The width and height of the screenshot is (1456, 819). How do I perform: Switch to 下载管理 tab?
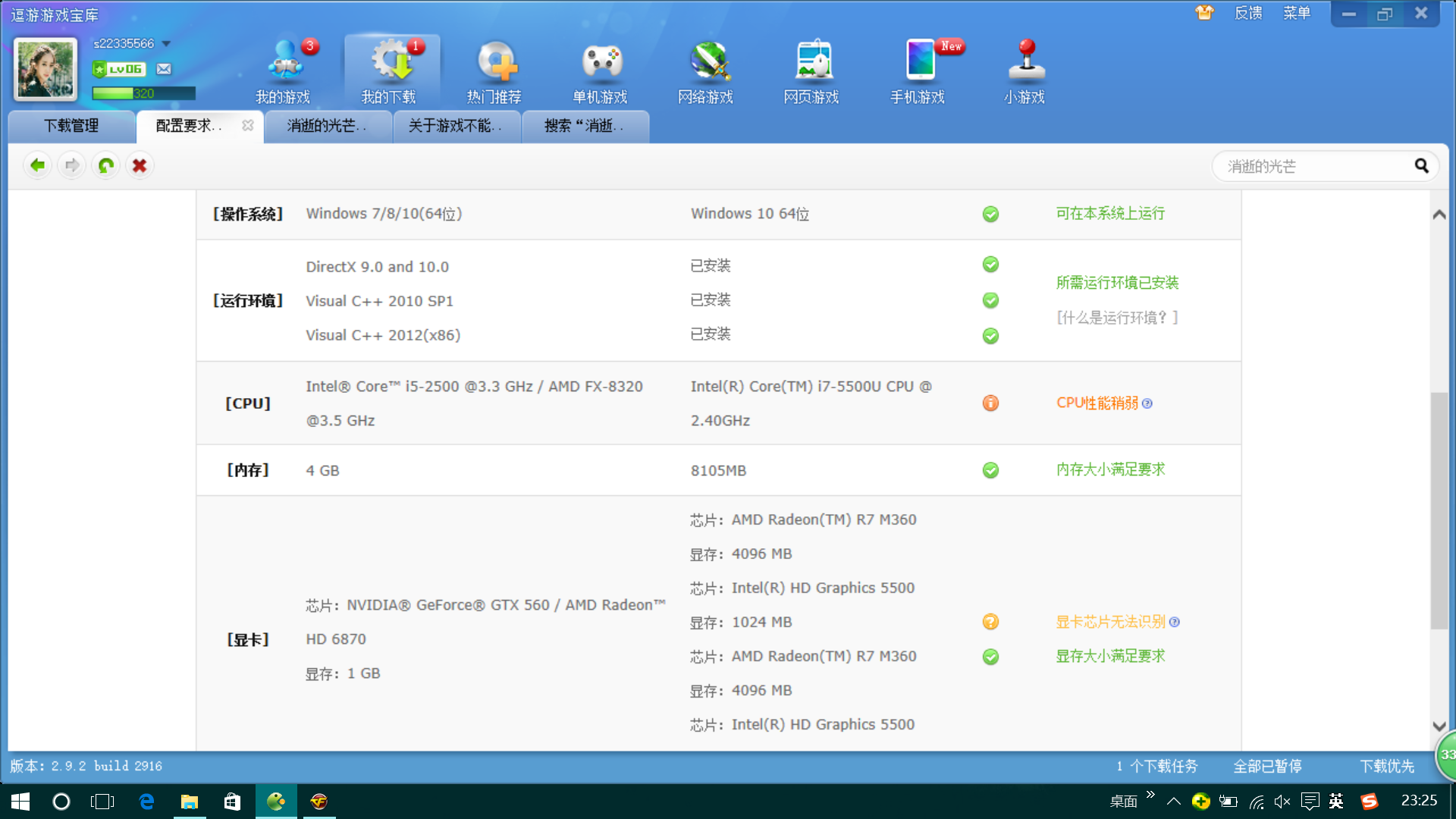click(x=71, y=126)
